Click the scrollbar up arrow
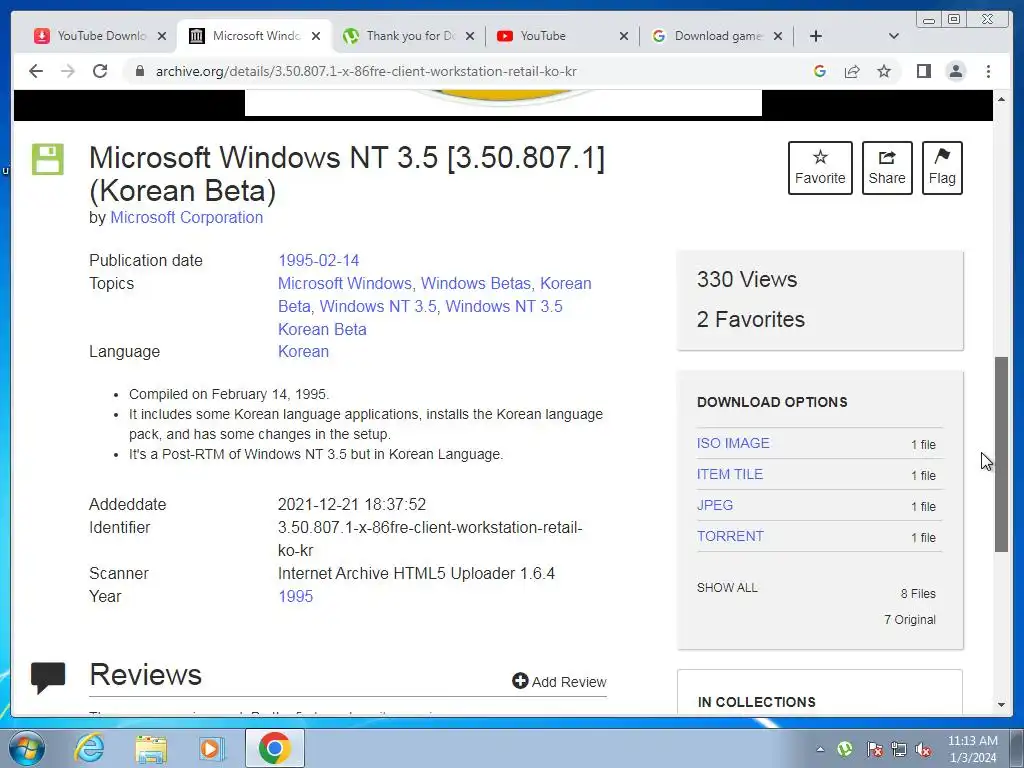This screenshot has width=1024, height=768. [x=1001, y=99]
